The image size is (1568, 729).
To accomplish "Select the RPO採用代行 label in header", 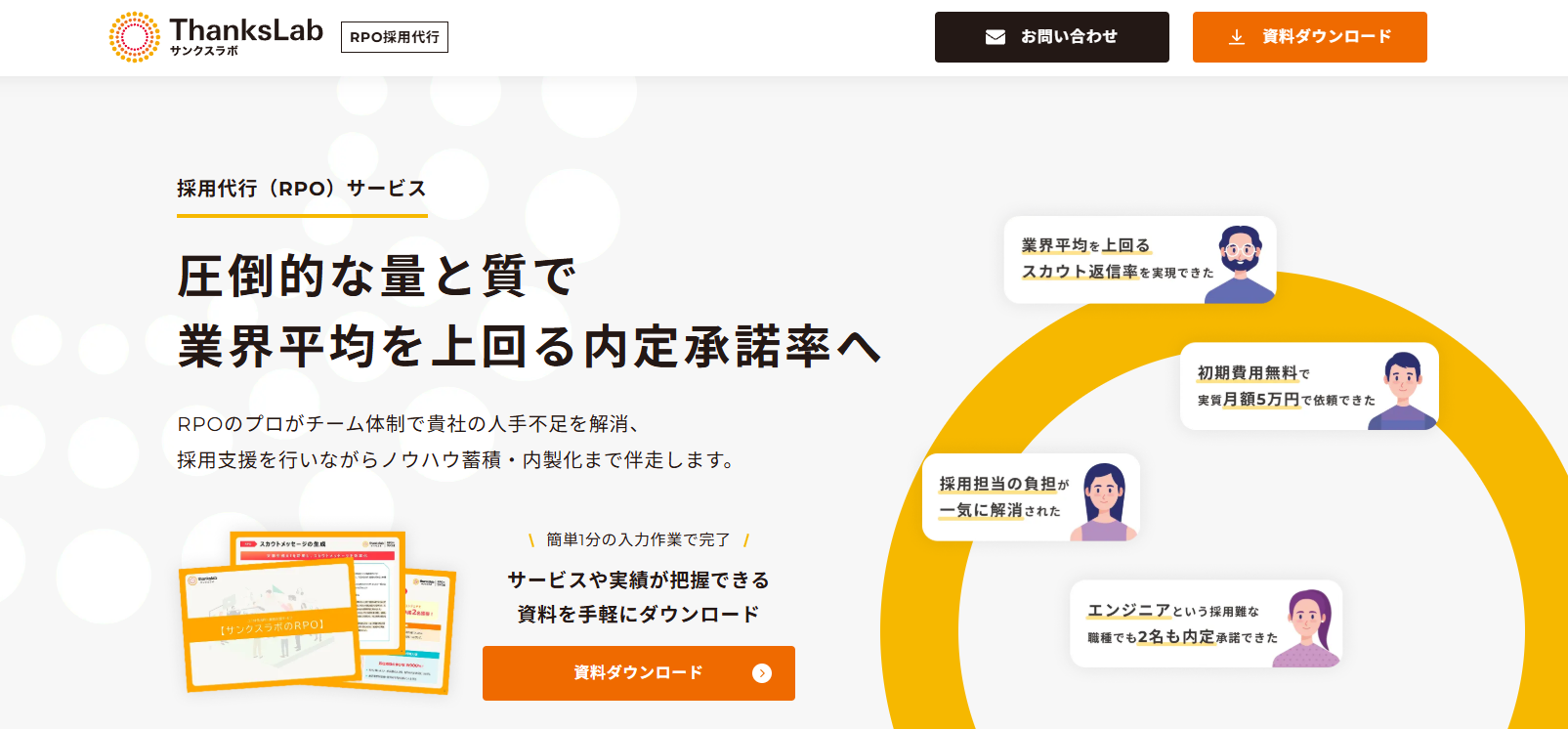I will click(x=395, y=37).
